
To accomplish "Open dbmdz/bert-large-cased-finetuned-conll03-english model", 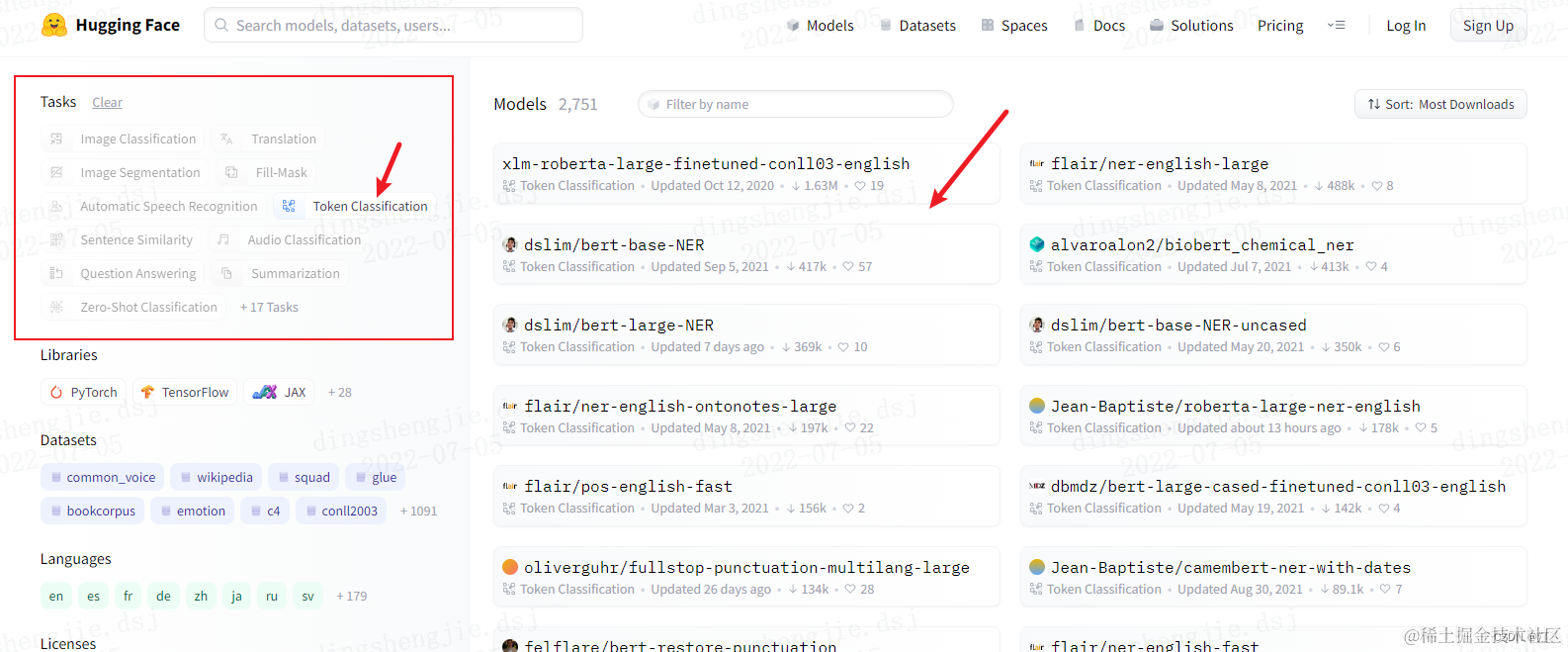I will (1273, 496).
